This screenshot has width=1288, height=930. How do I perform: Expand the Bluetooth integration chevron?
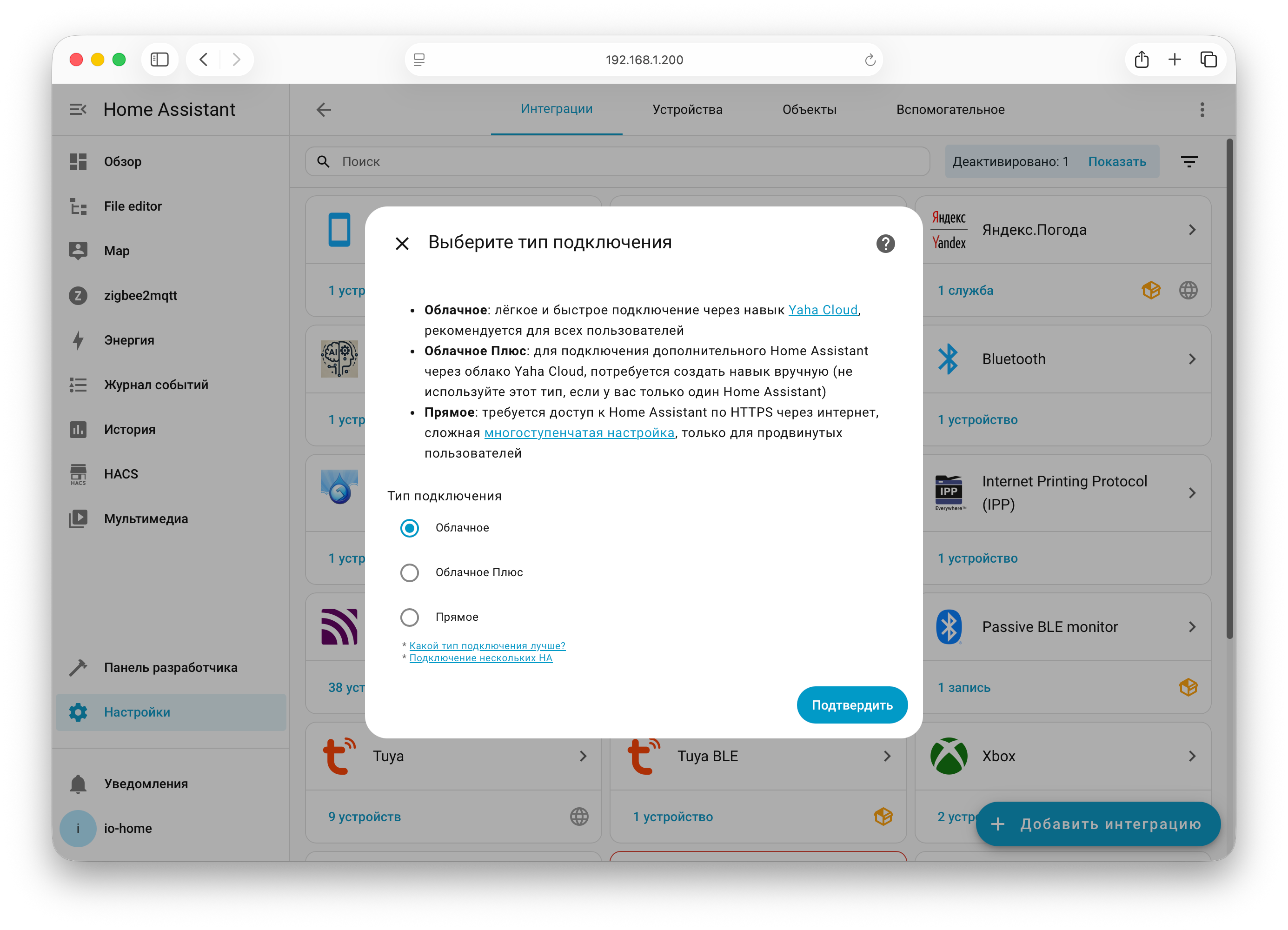coord(1191,359)
